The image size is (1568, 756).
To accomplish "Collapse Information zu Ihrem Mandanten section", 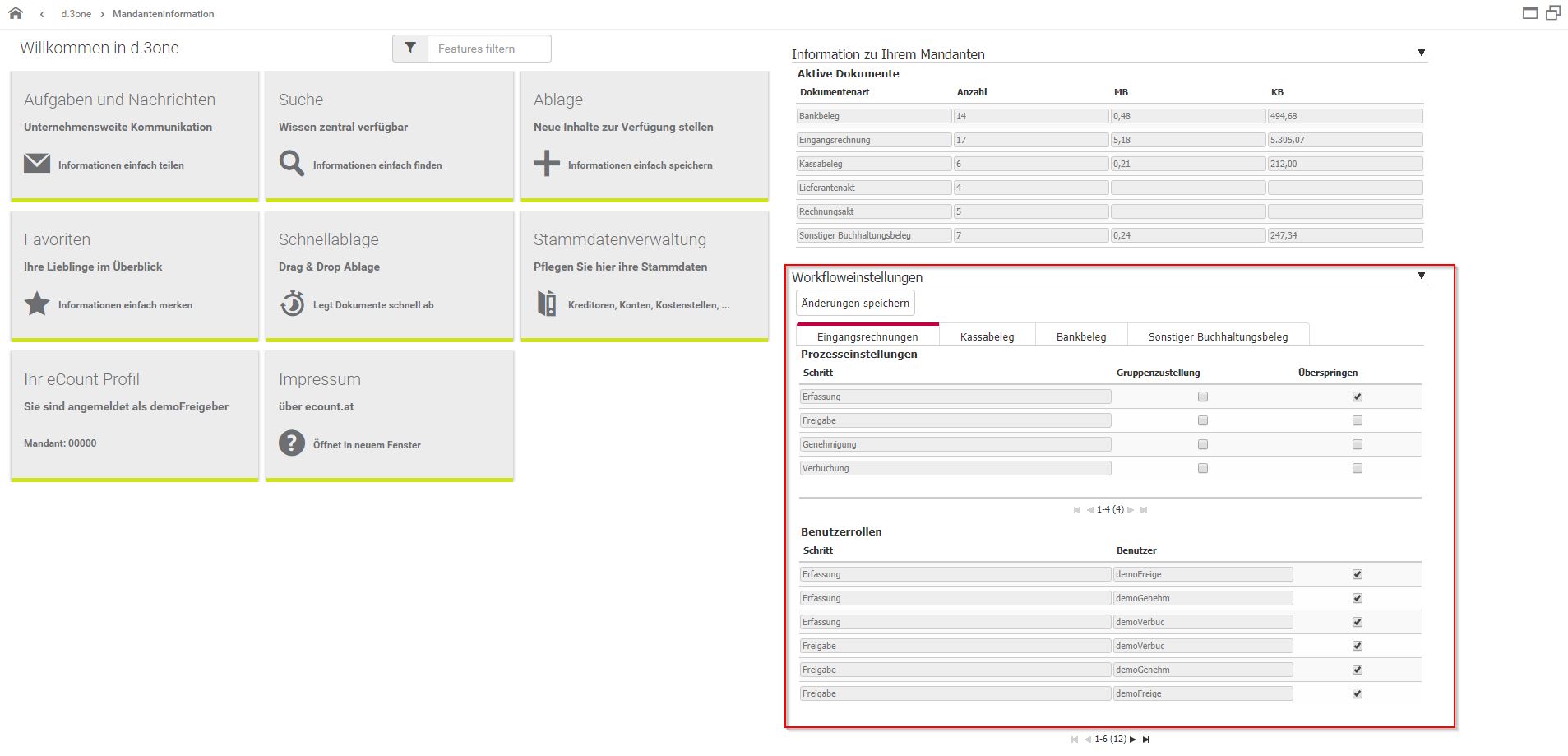I will pyautogui.click(x=1422, y=53).
